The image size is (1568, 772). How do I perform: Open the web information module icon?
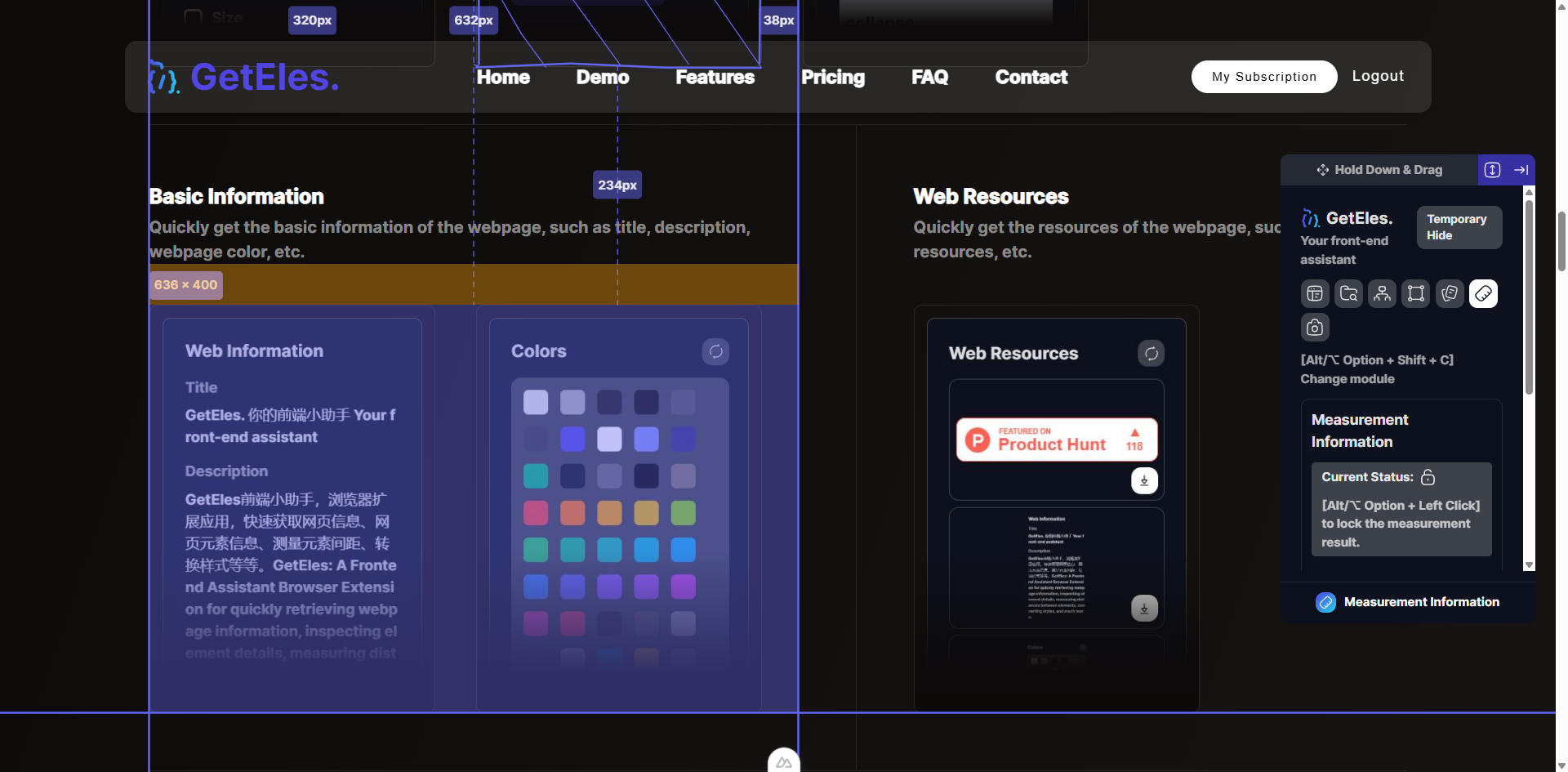coord(1315,293)
